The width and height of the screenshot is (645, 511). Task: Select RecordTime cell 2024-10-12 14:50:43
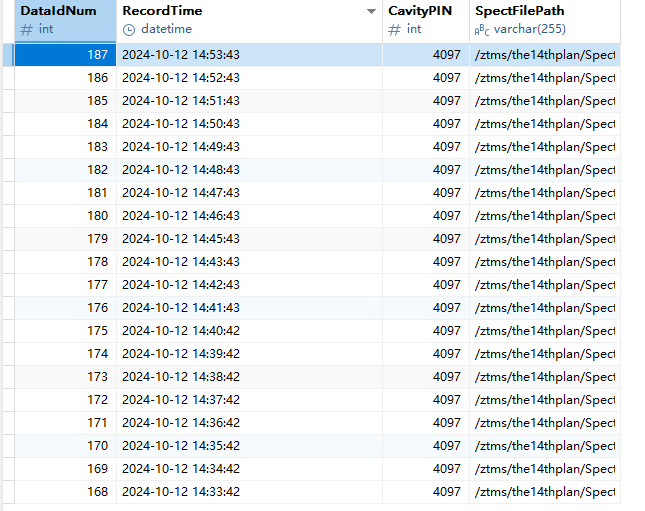[181, 124]
